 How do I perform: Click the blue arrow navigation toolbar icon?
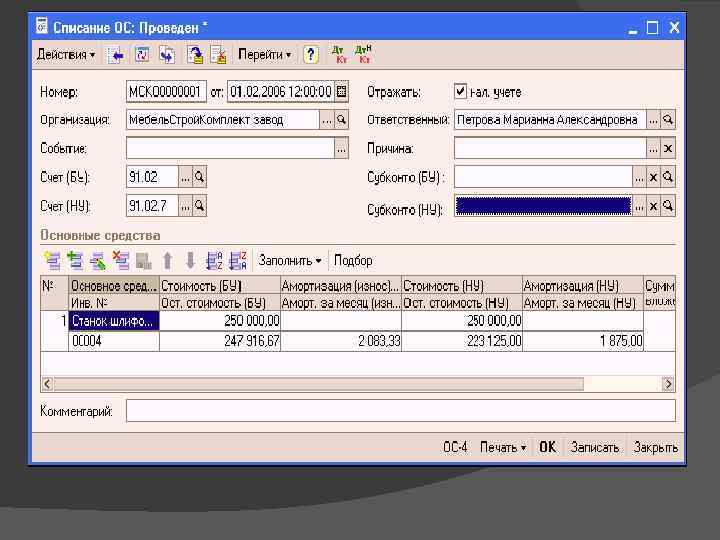coord(116,56)
